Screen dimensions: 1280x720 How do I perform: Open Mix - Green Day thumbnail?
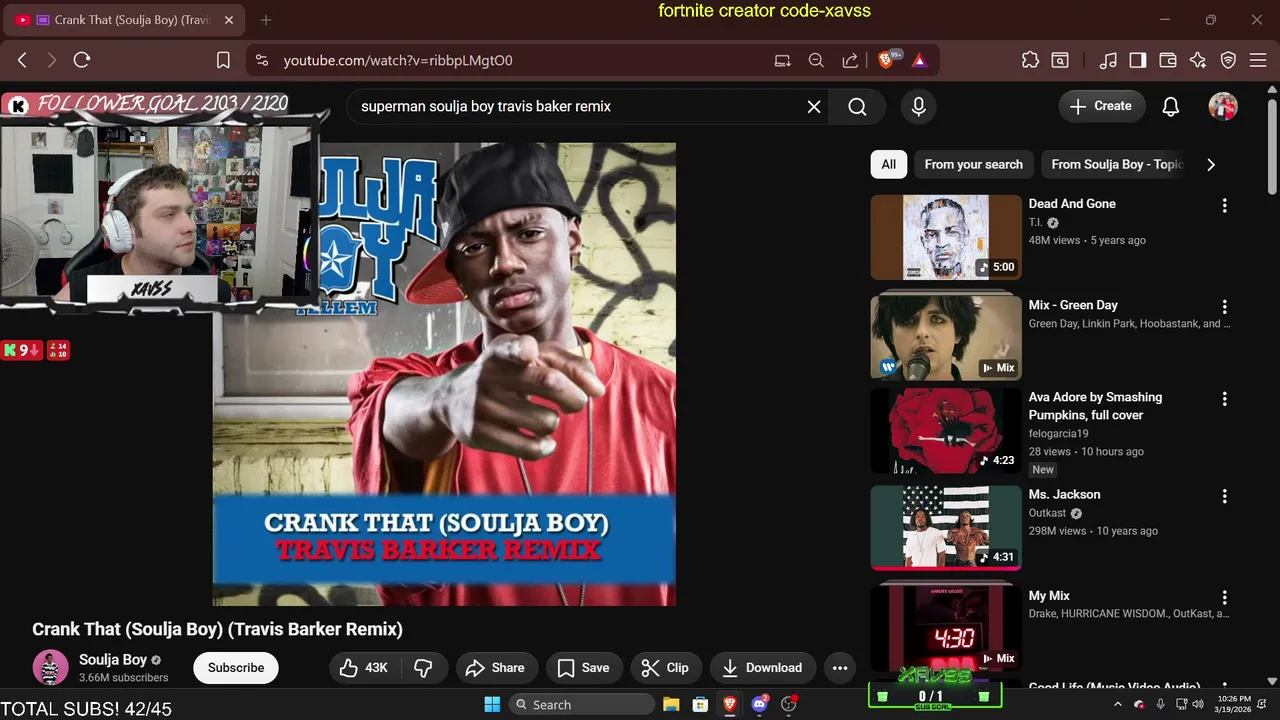[x=946, y=338]
